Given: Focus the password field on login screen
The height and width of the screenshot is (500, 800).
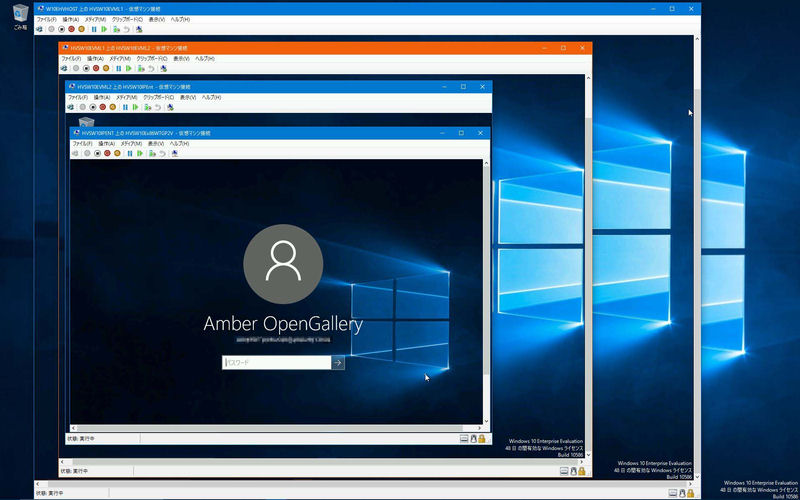Looking at the screenshot, I should coord(277,363).
